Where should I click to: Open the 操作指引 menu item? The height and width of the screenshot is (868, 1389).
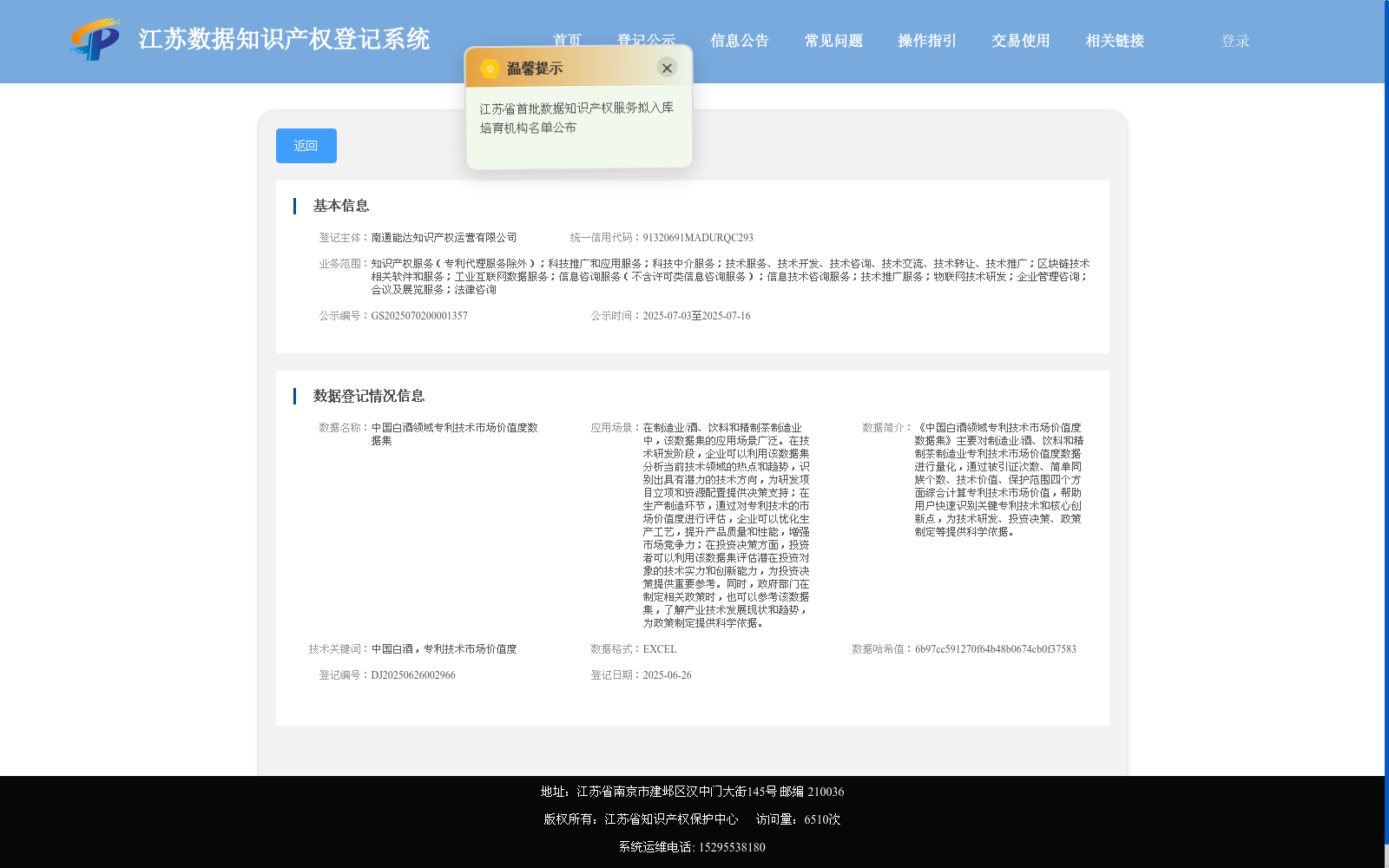927,41
